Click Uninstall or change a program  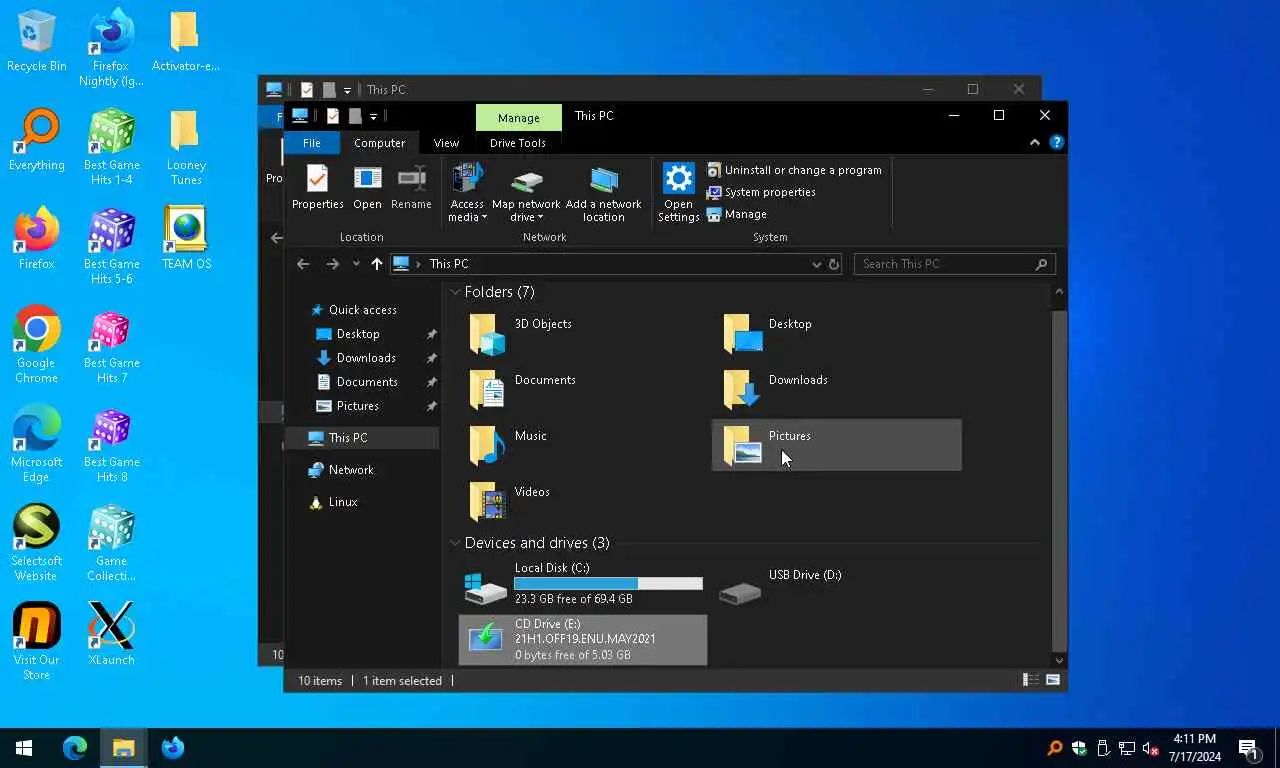pyautogui.click(x=794, y=170)
